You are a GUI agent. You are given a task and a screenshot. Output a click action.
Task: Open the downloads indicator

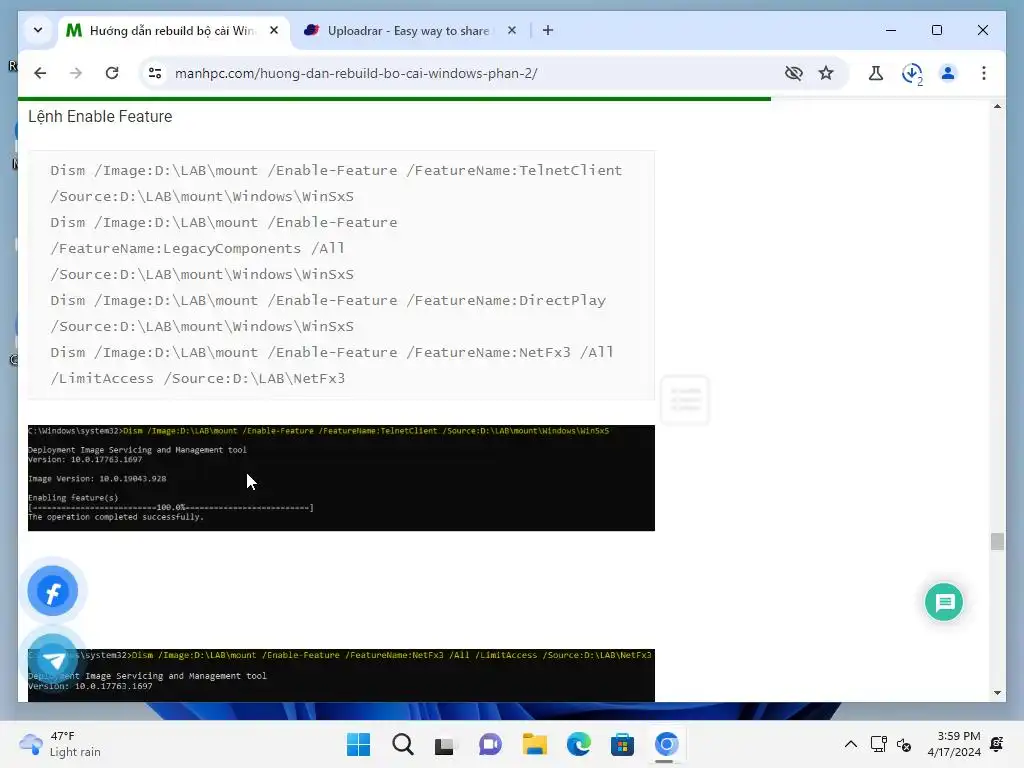pyautogui.click(x=912, y=73)
